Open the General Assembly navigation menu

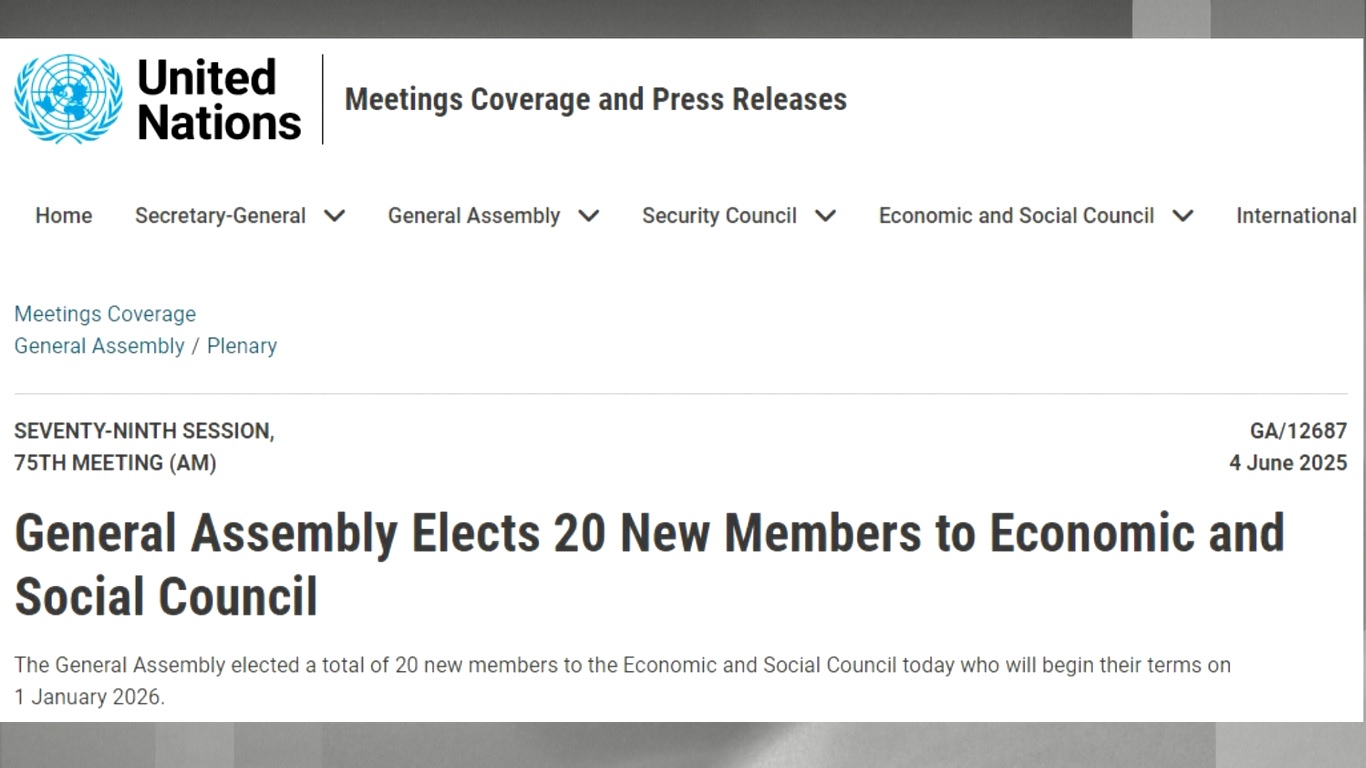pos(473,215)
